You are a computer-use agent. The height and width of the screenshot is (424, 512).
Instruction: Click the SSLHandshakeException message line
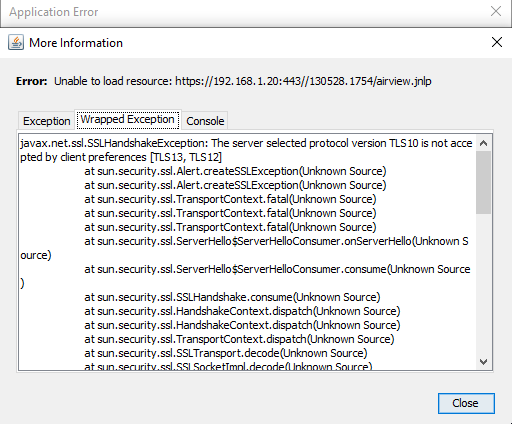coord(246,150)
